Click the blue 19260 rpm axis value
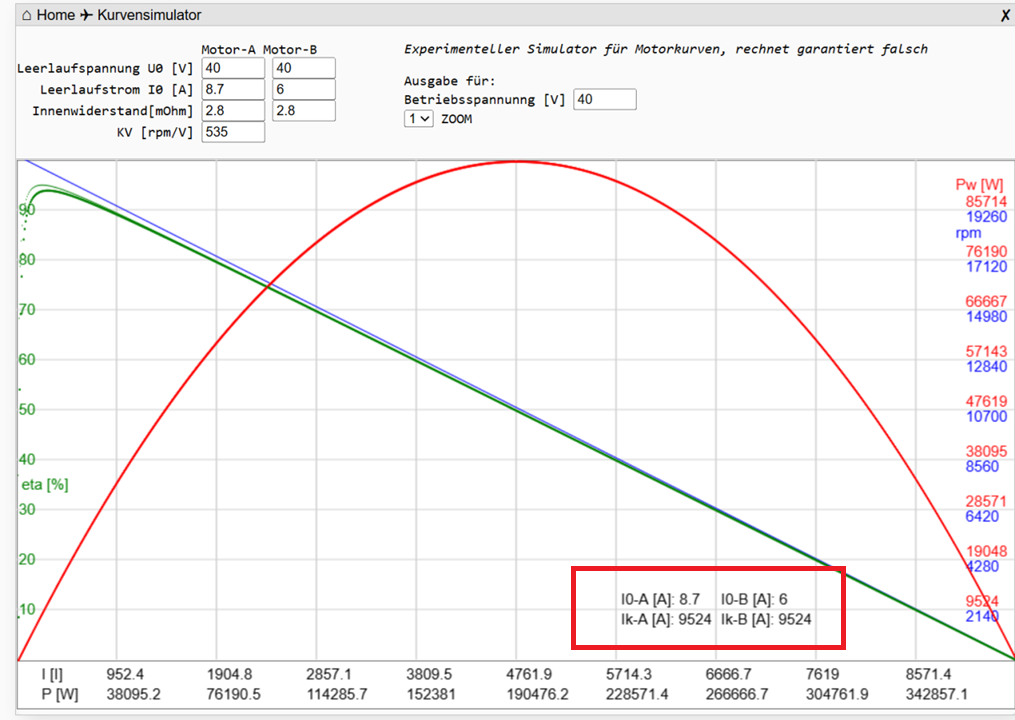The height and width of the screenshot is (720, 1015). (x=986, y=216)
